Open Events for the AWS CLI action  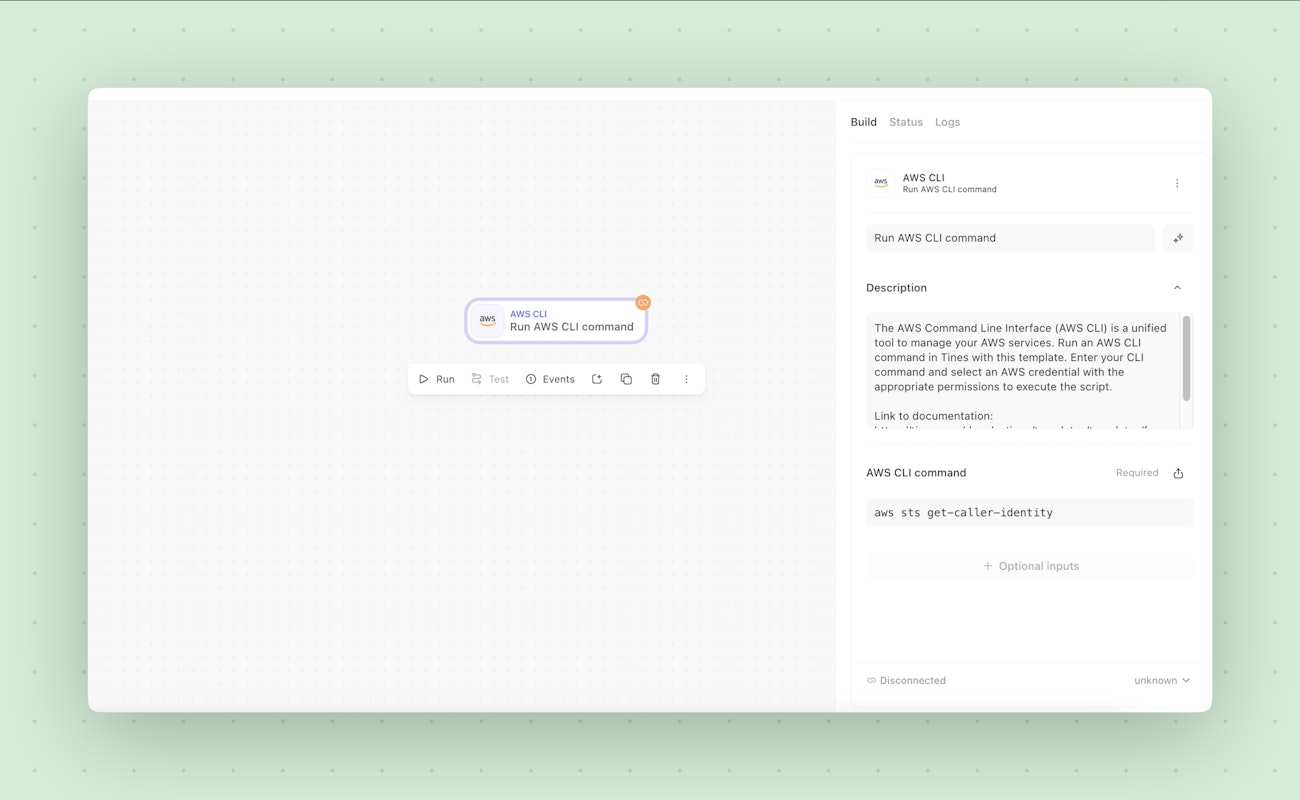[x=550, y=379]
